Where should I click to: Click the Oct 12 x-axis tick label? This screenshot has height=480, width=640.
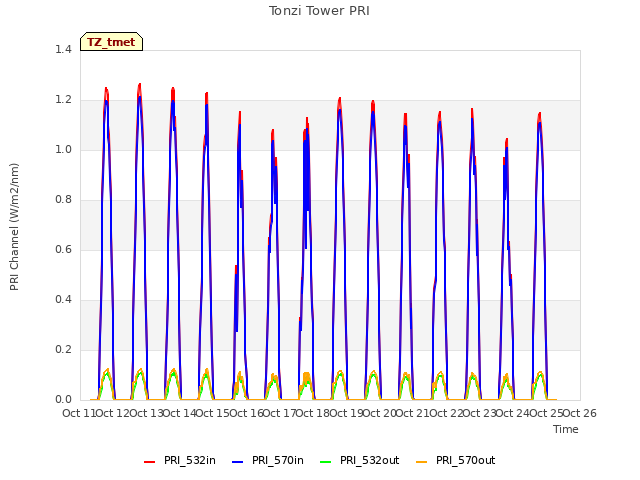(x=113, y=413)
